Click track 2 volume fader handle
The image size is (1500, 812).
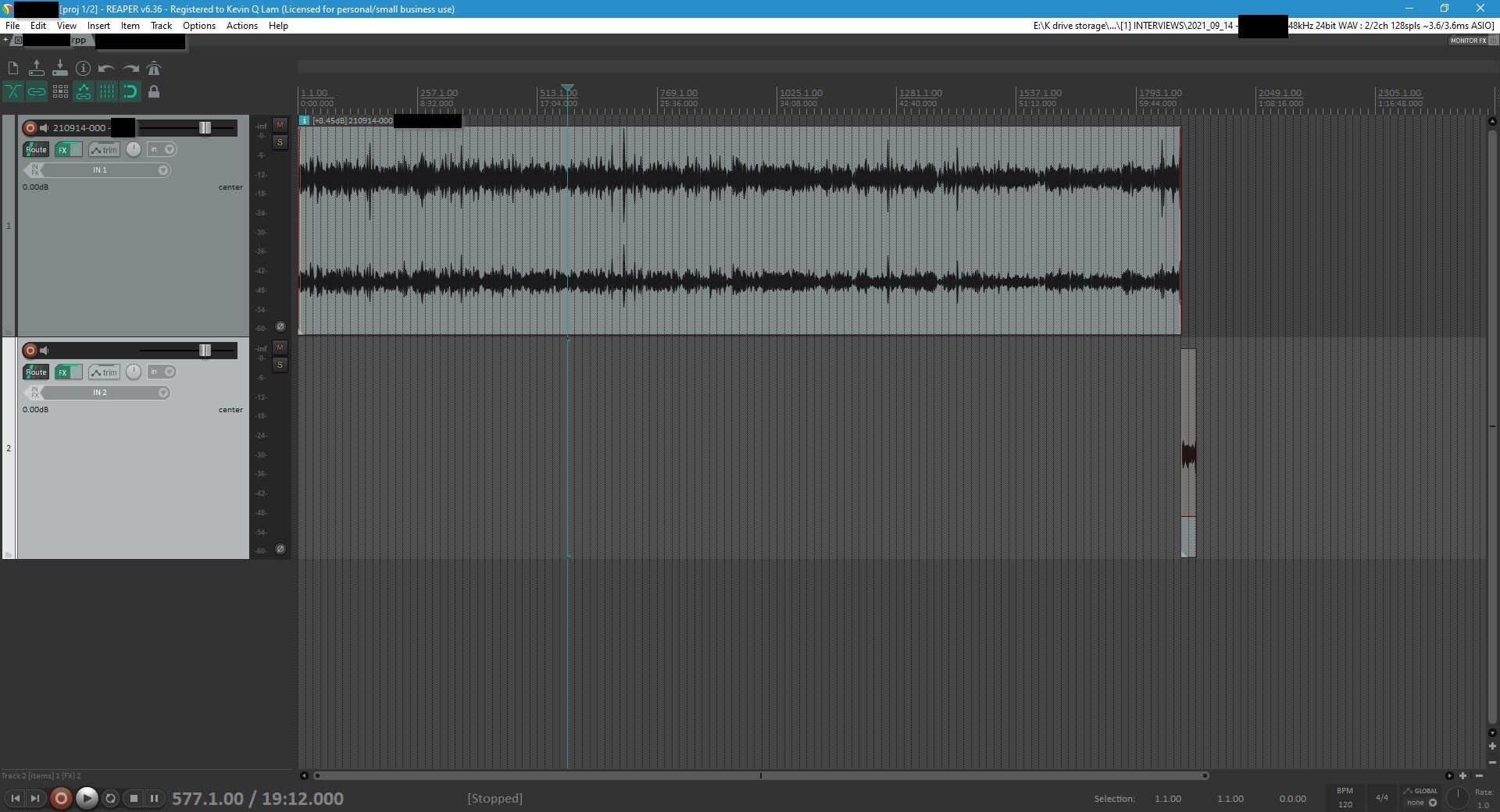point(205,351)
